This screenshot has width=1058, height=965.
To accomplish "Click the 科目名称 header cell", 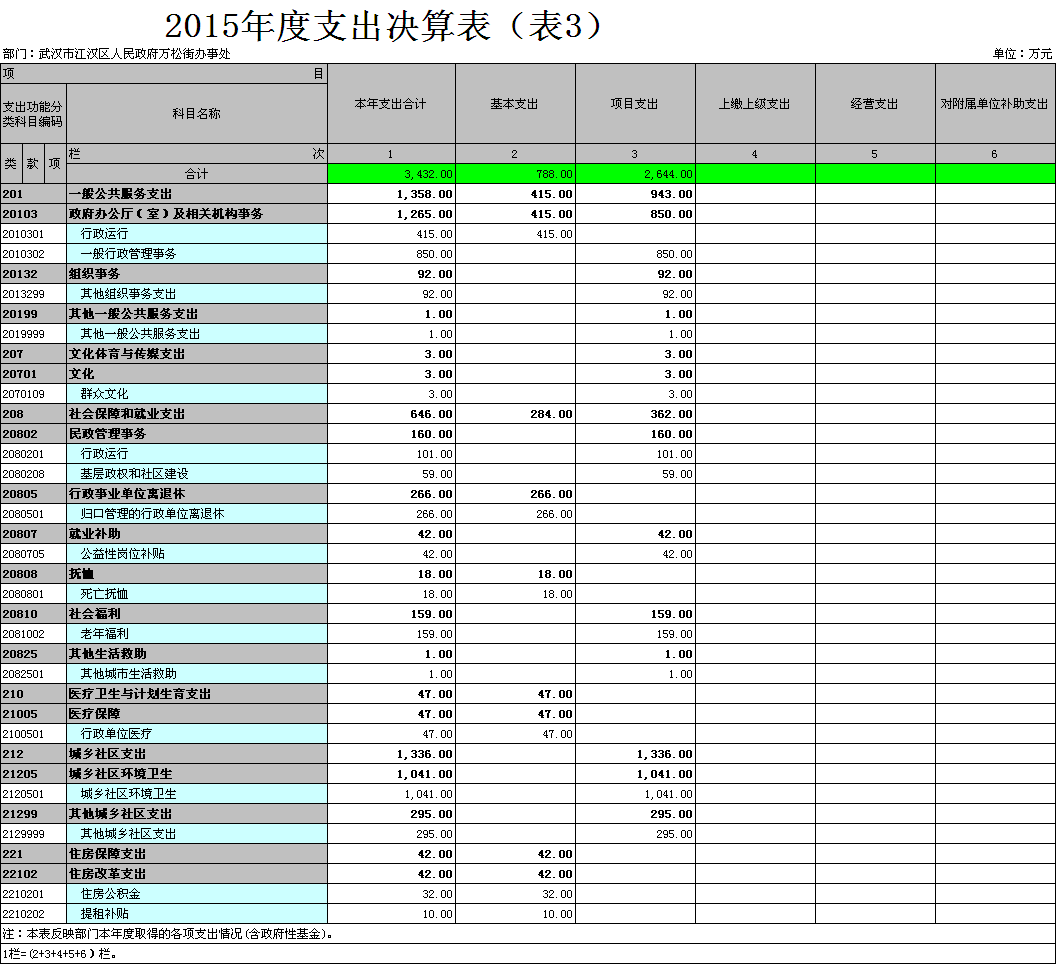I will (x=196, y=114).
